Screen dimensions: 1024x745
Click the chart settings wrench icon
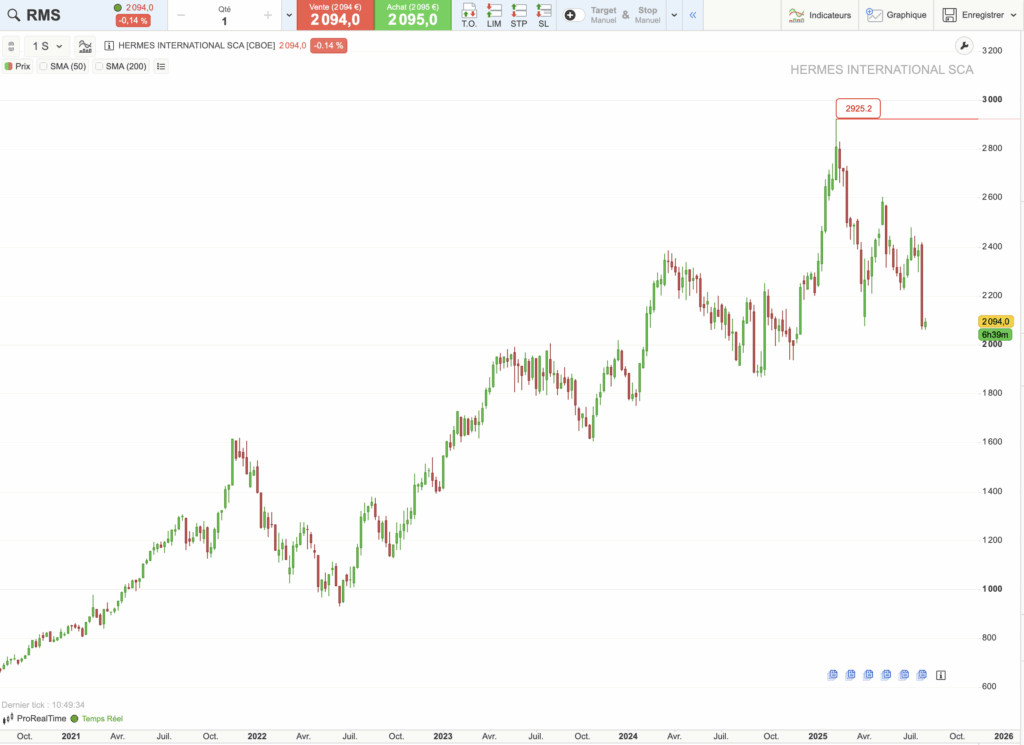click(963, 46)
